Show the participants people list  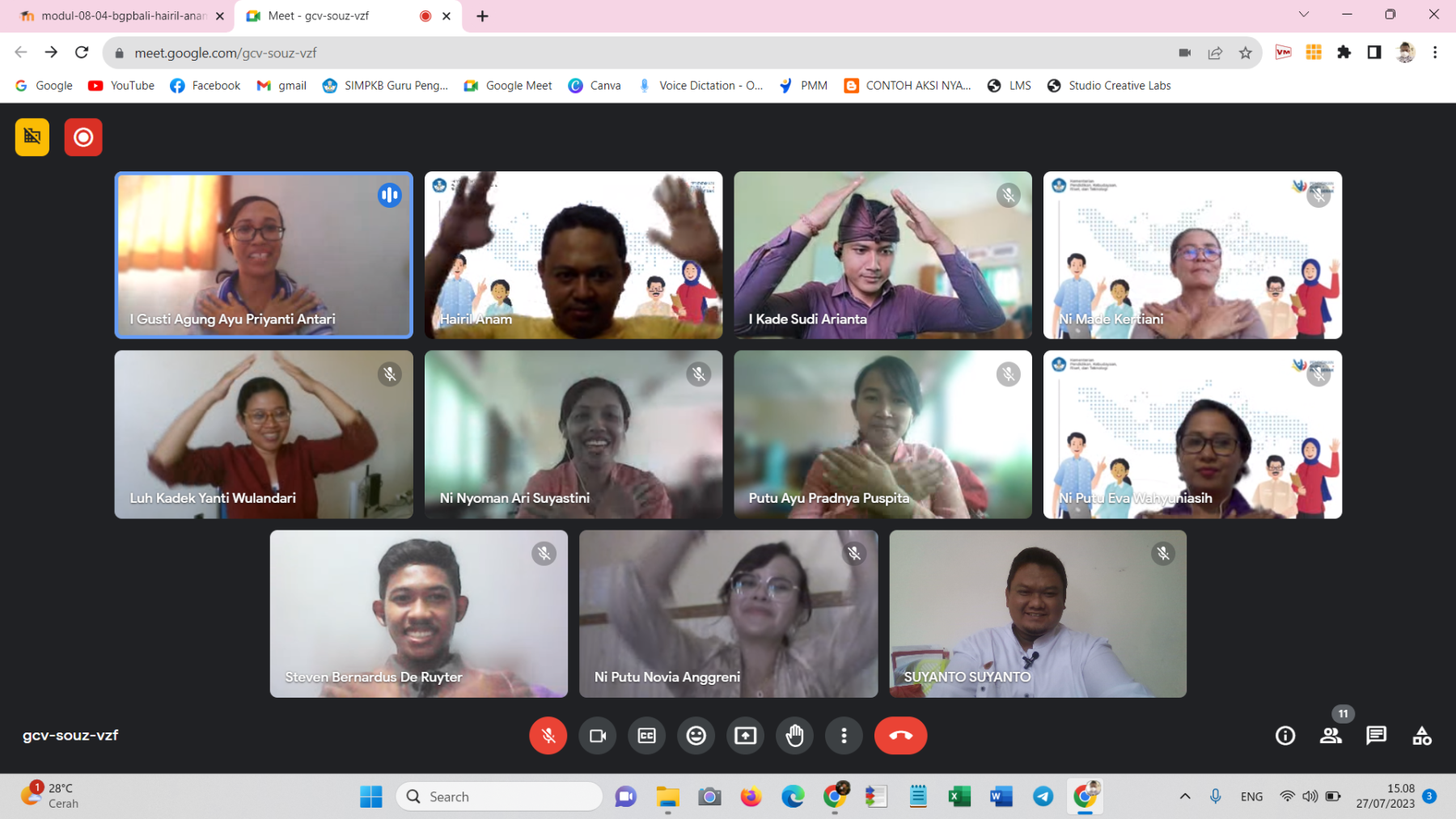click(x=1331, y=736)
